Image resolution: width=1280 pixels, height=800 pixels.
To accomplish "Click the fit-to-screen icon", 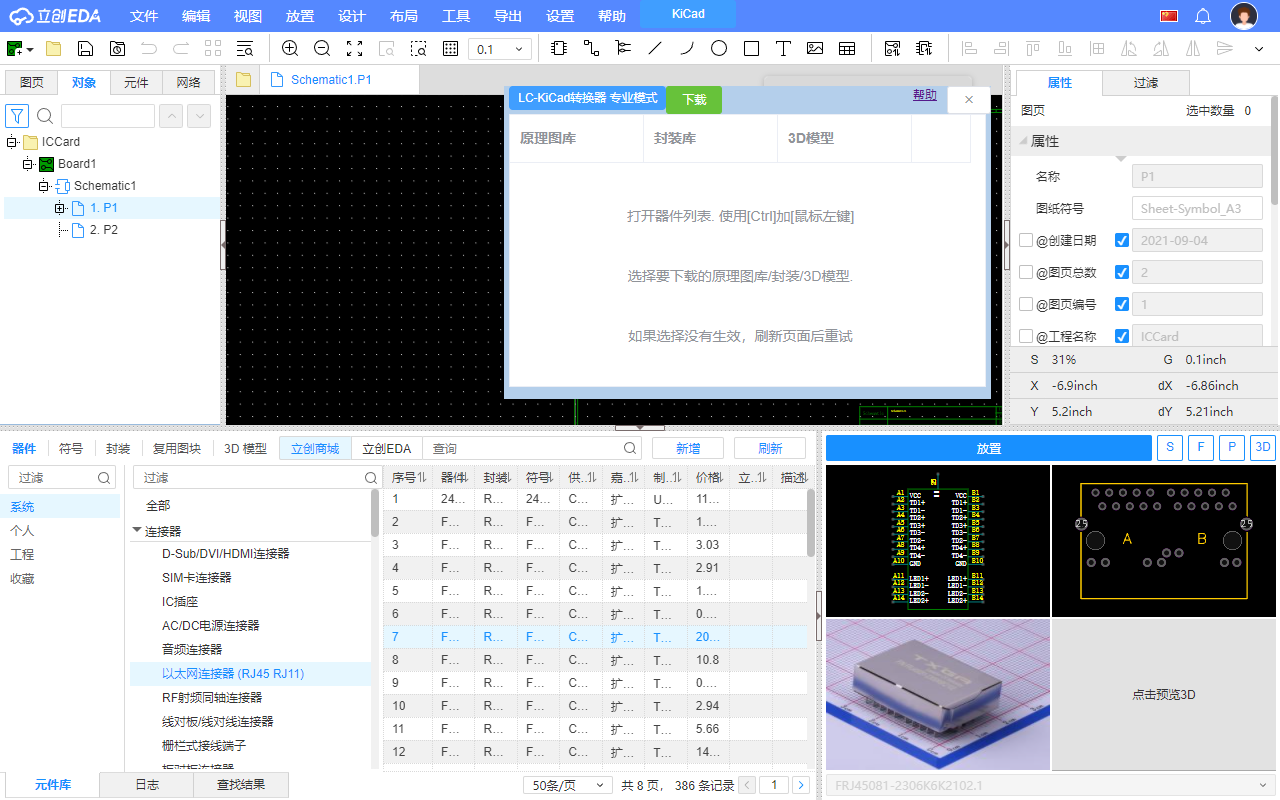I will pos(354,48).
